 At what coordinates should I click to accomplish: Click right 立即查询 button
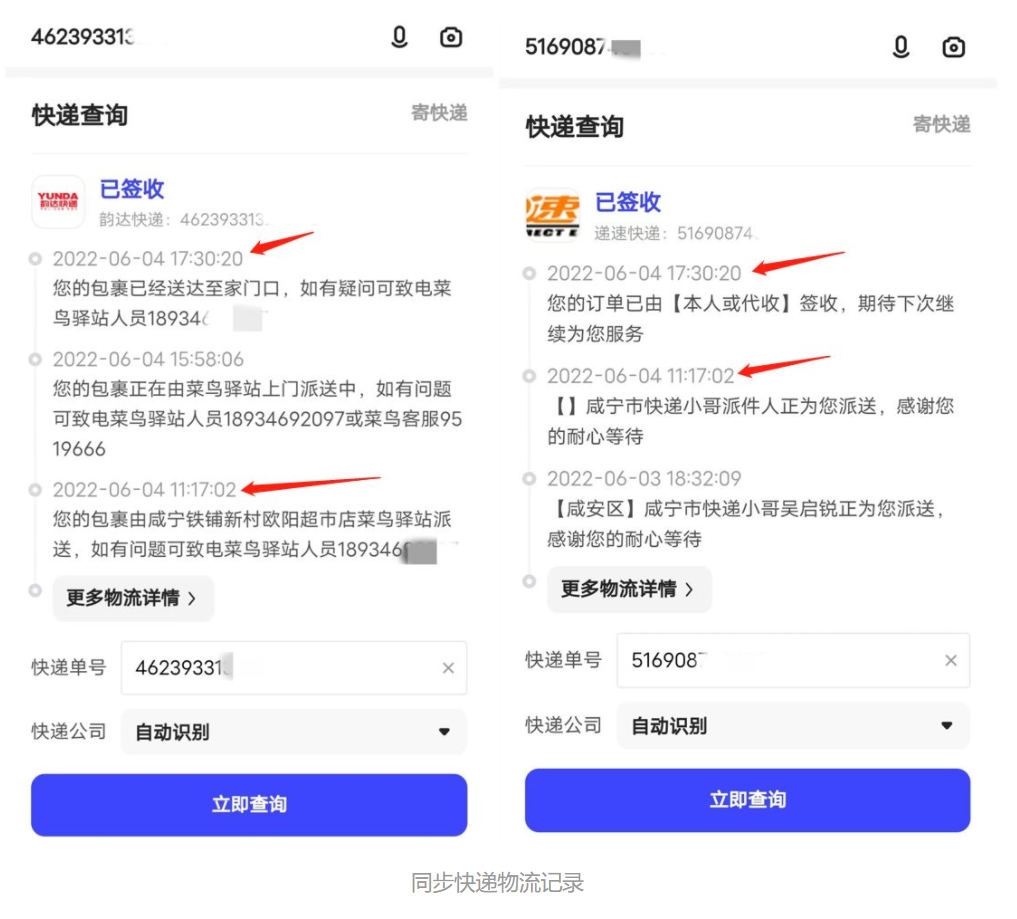point(747,800)
